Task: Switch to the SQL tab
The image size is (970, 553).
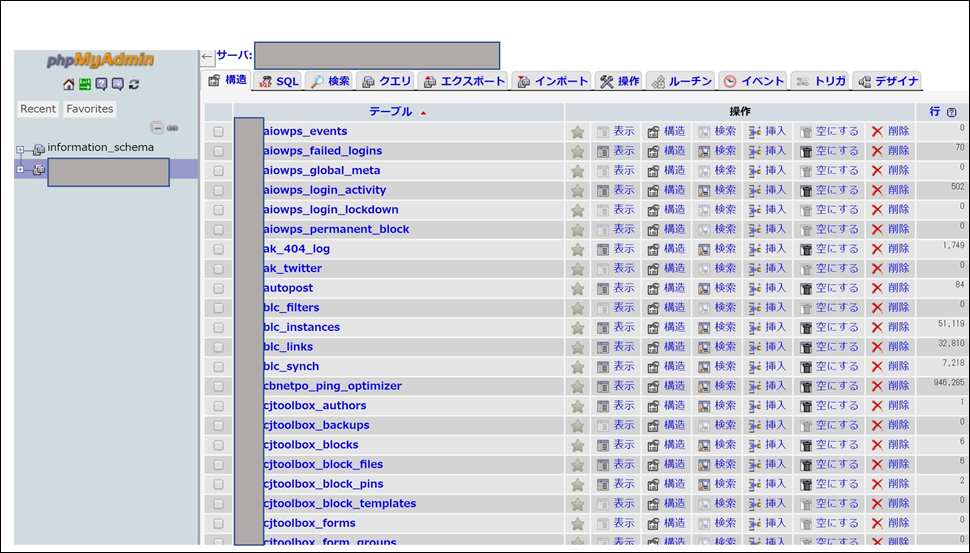Action: [x=279, y=82]
